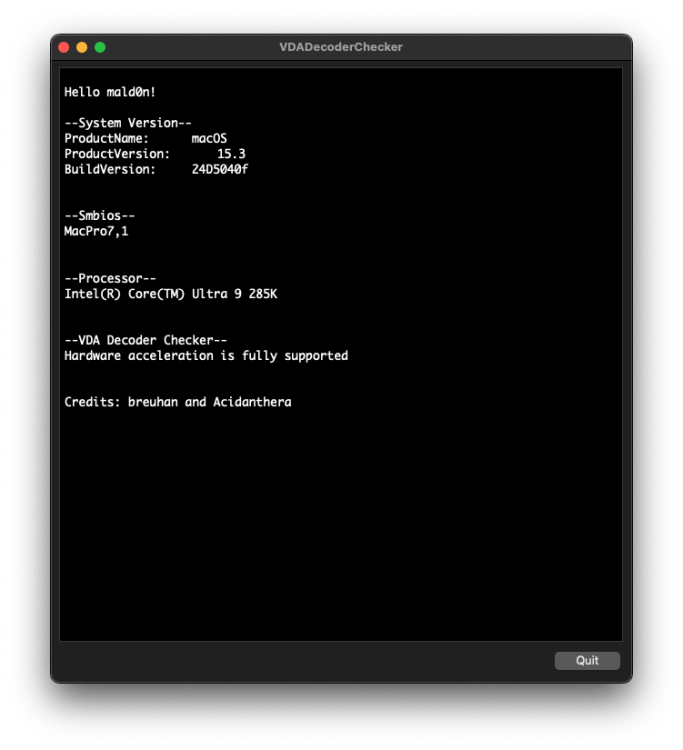
Task: Select "Hardware acceleration is fully supported" text
Action: 206,355
